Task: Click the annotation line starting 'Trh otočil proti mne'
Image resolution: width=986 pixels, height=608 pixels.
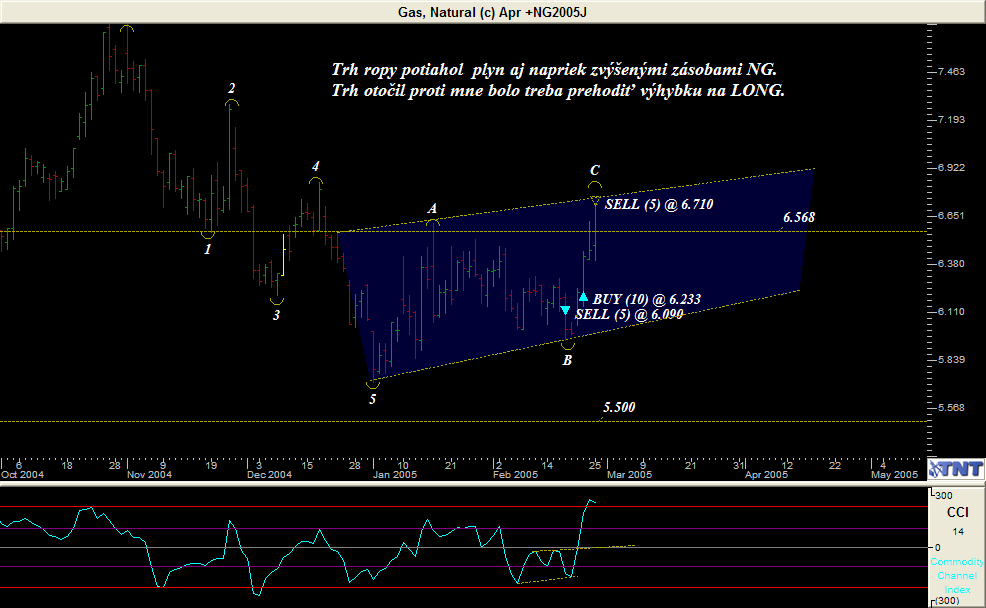Action: [x=558, y=91]
